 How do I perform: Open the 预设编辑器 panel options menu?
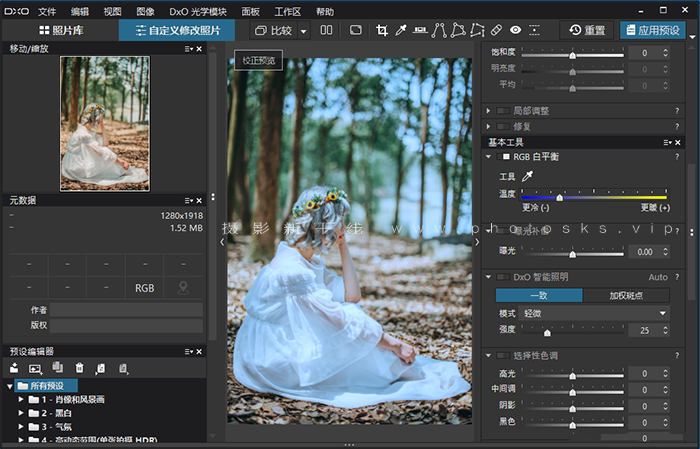pos(189,352)
